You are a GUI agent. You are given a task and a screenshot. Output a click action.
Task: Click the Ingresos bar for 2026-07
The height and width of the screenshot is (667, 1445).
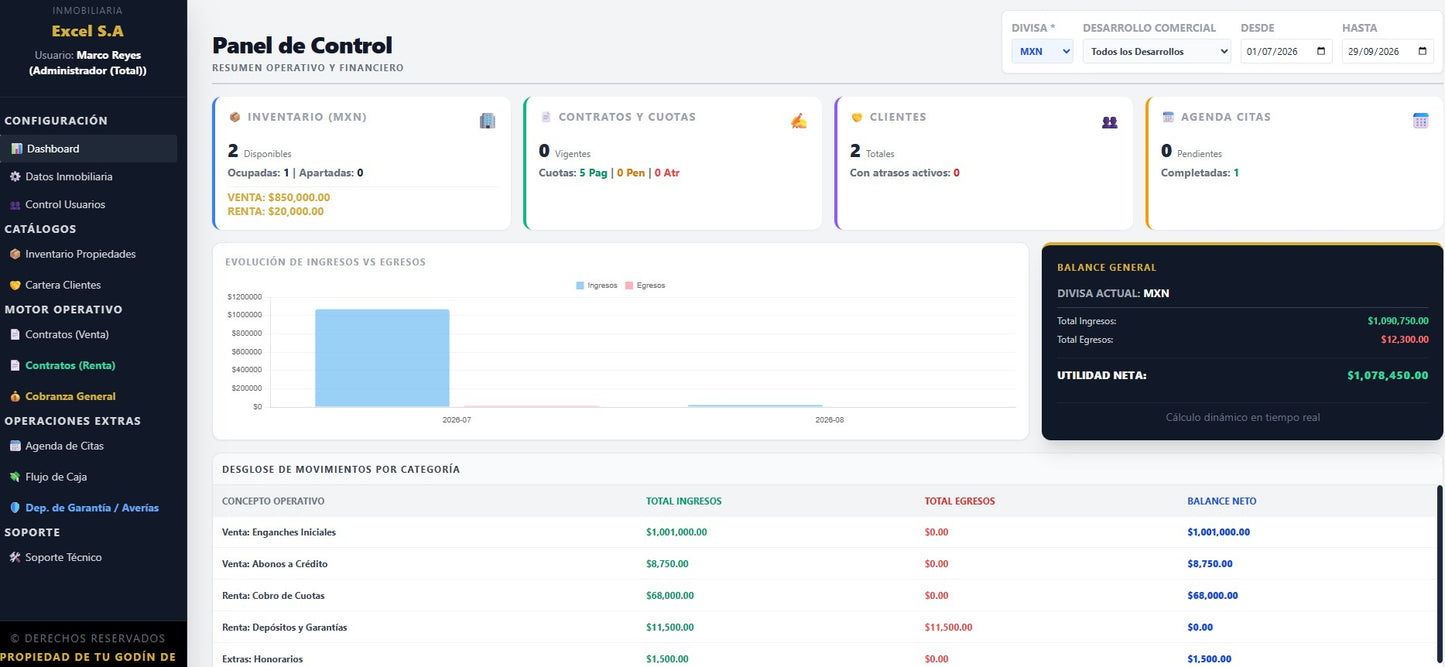coord(382,358)
